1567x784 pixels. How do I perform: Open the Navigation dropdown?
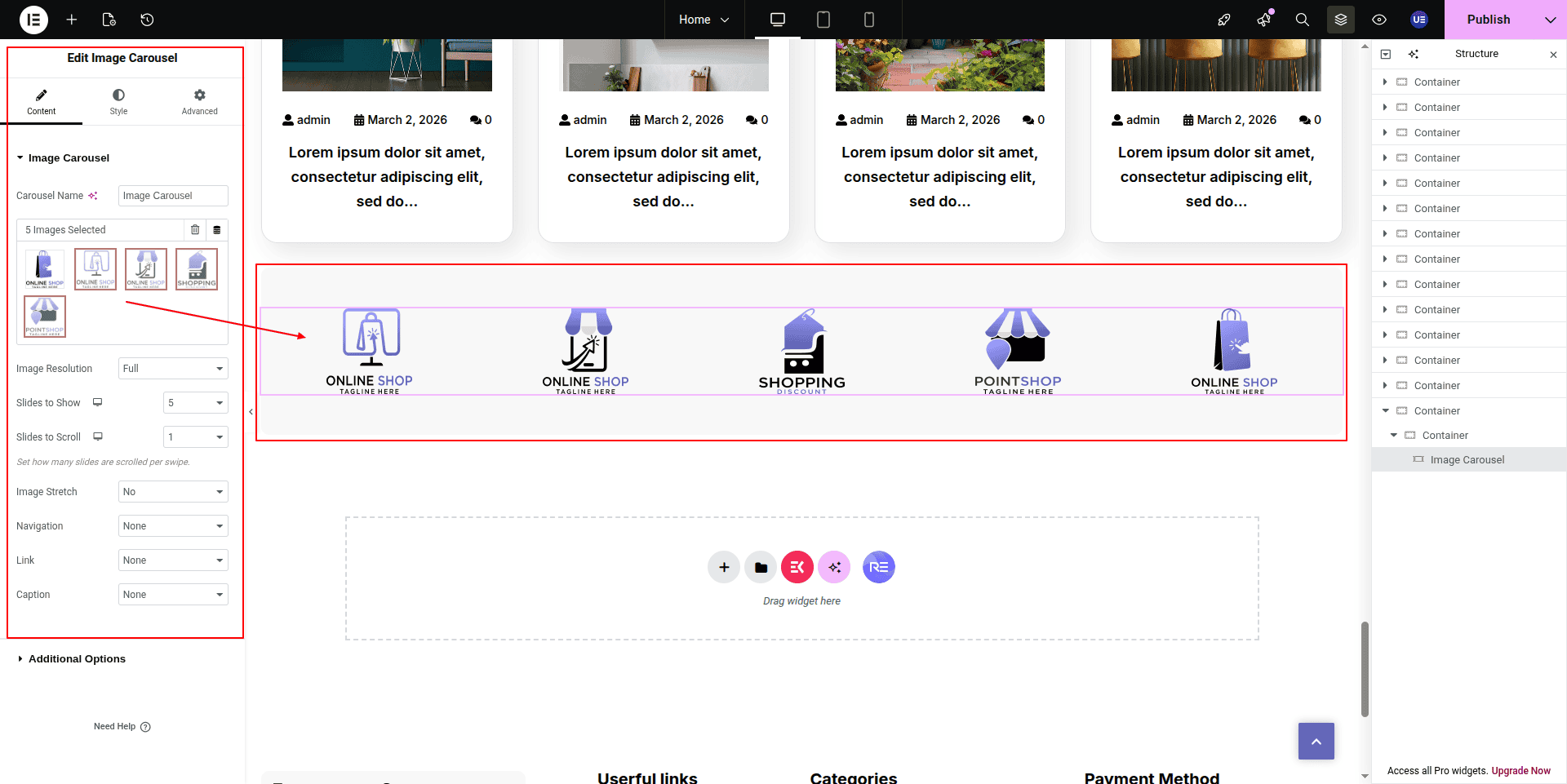(173, 526)
